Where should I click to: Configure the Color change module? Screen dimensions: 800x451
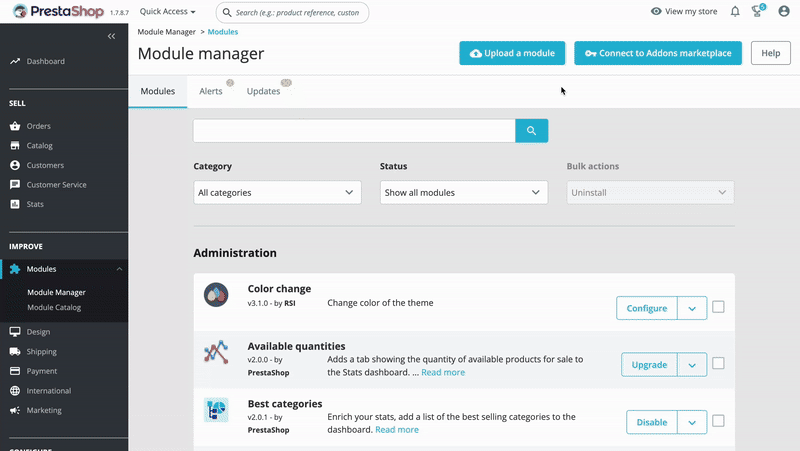647,308
